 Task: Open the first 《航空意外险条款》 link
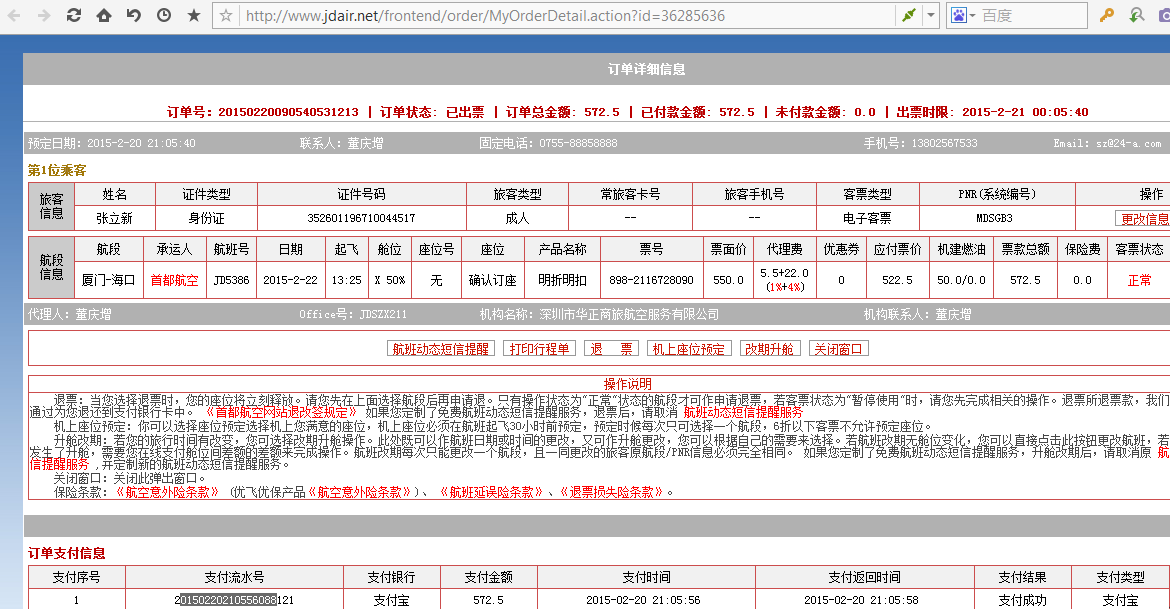[167, 492]
